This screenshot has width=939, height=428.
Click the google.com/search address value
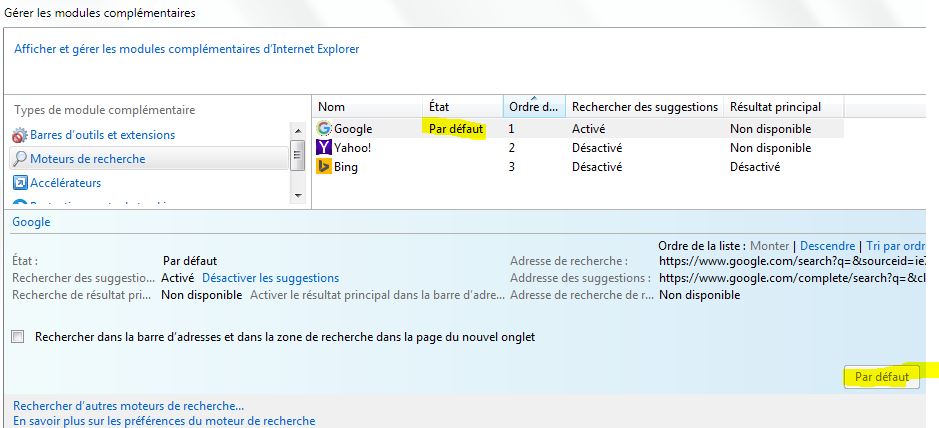792,261
